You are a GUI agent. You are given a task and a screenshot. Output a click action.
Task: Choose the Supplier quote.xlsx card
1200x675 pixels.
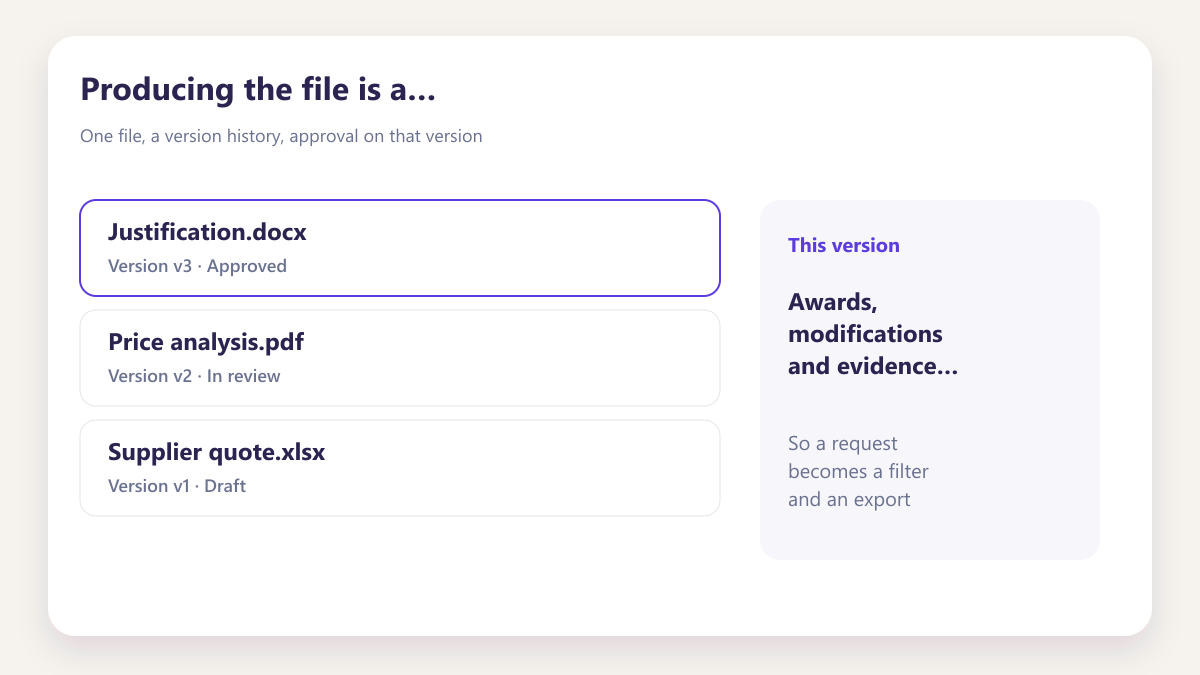pos(400,468)
